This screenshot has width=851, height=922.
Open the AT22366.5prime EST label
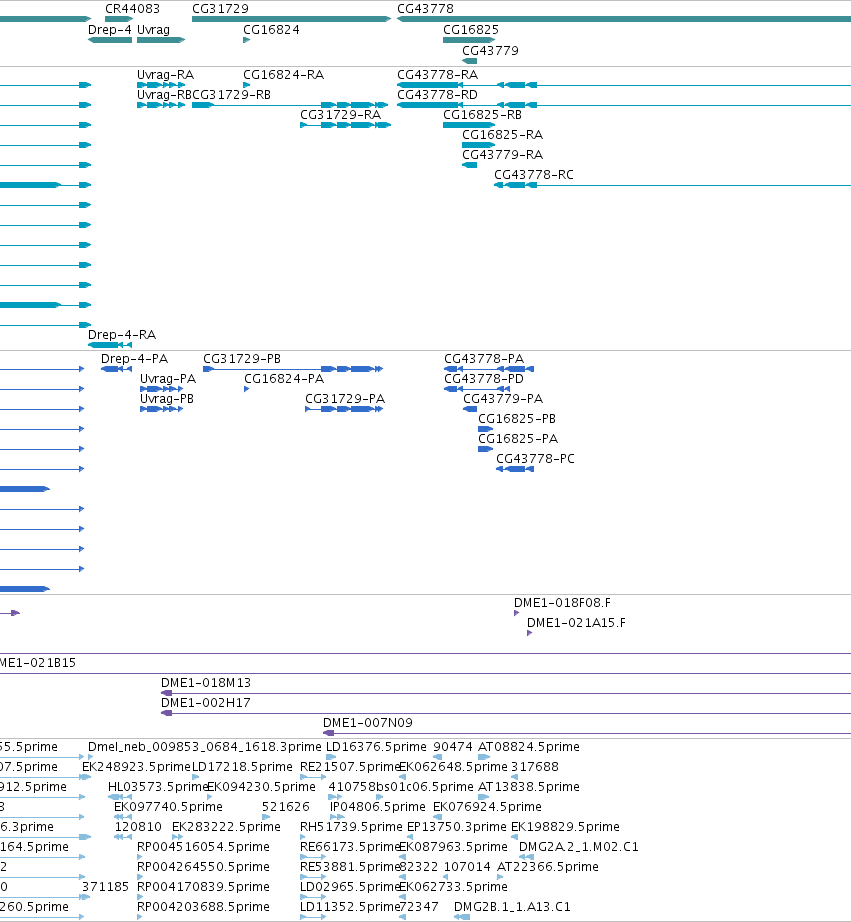click(548, 867)
